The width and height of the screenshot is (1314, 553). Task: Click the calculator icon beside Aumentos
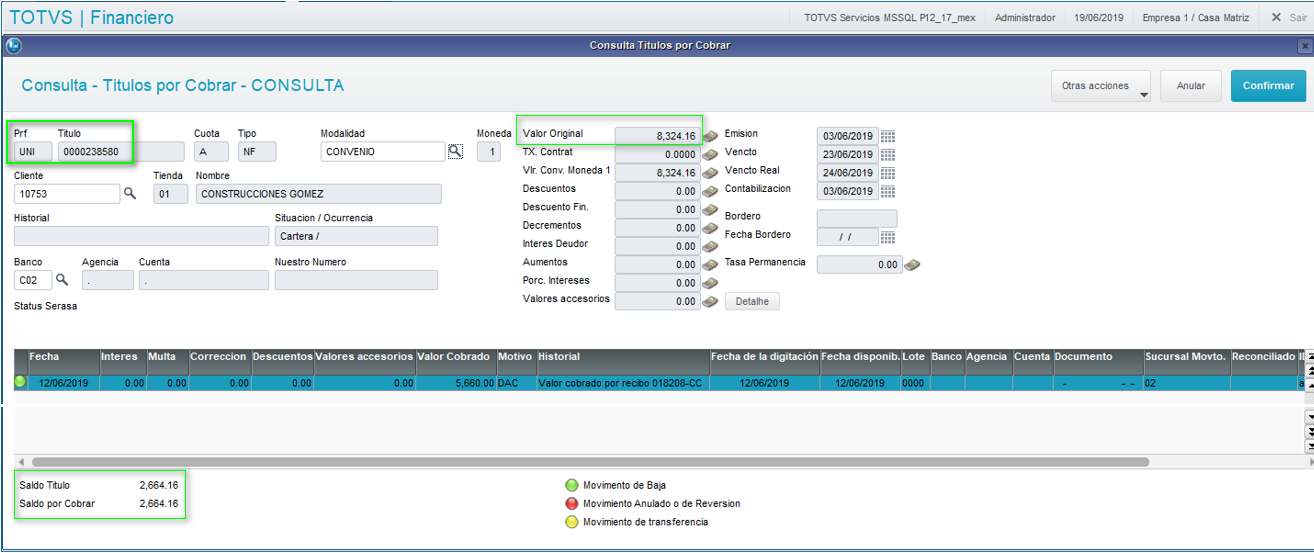click(710, 264)
